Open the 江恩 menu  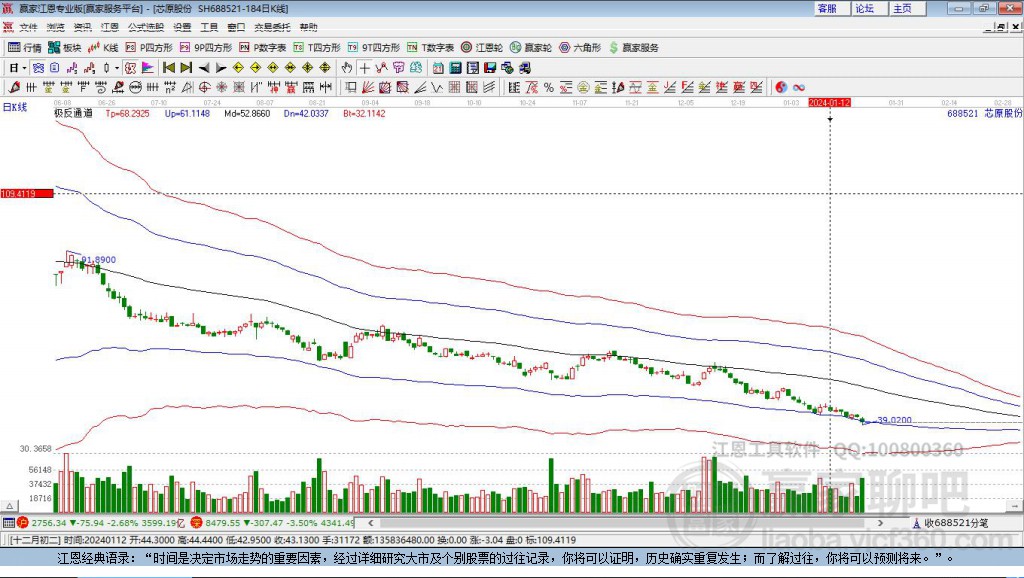(109, 27)
